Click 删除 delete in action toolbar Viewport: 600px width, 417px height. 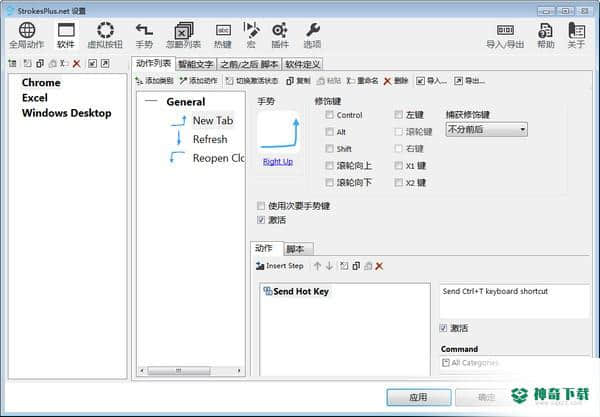click(396, 81)
